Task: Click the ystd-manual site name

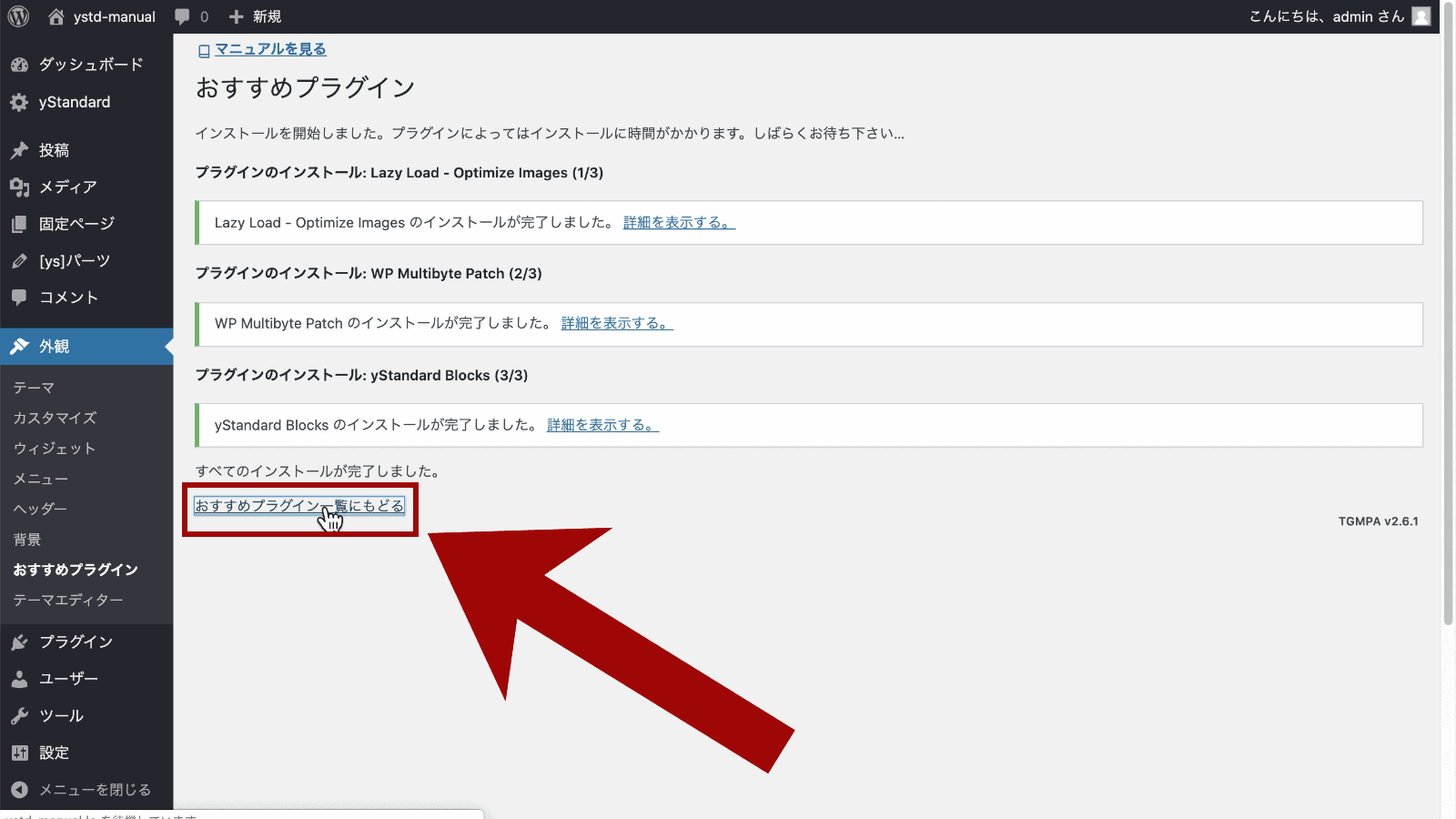Action: point(114,16)
